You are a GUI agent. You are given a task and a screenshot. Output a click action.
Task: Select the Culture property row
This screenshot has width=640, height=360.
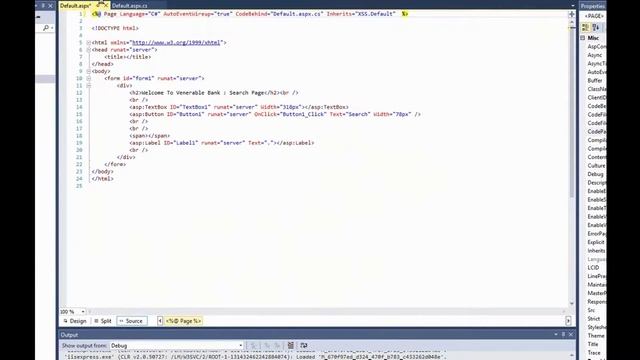(596, 165)
